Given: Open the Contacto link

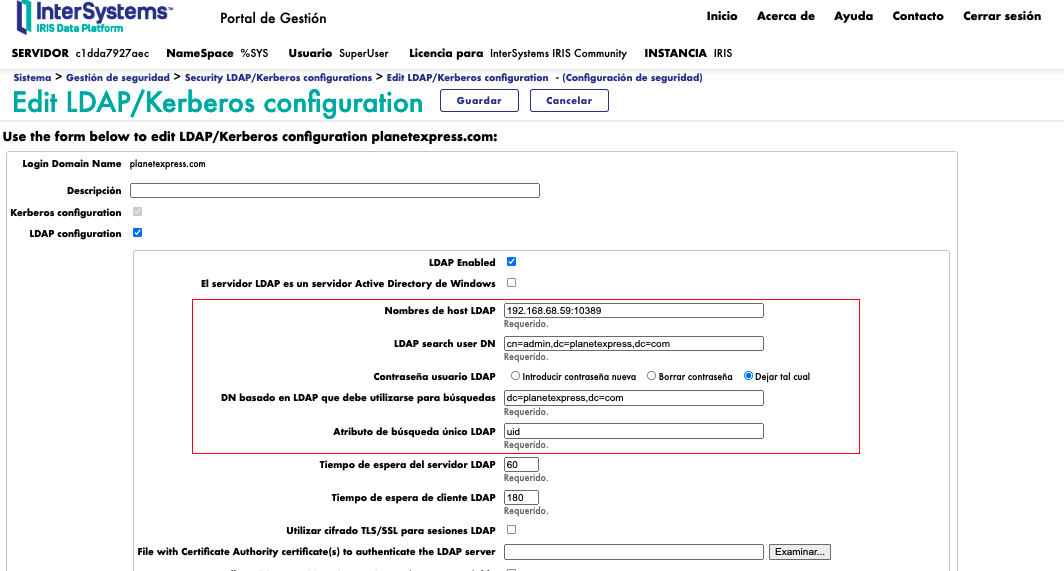Looking at the screenshot, I should pos(917,16).
